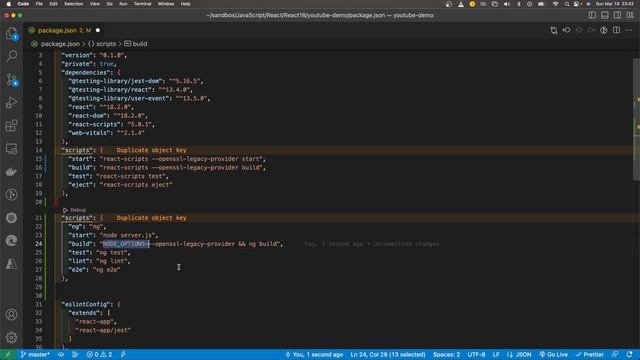The width and height of the screenshot is (640, 360).
Task: Click the Prettier status bar item
Action: click(589, 355)
